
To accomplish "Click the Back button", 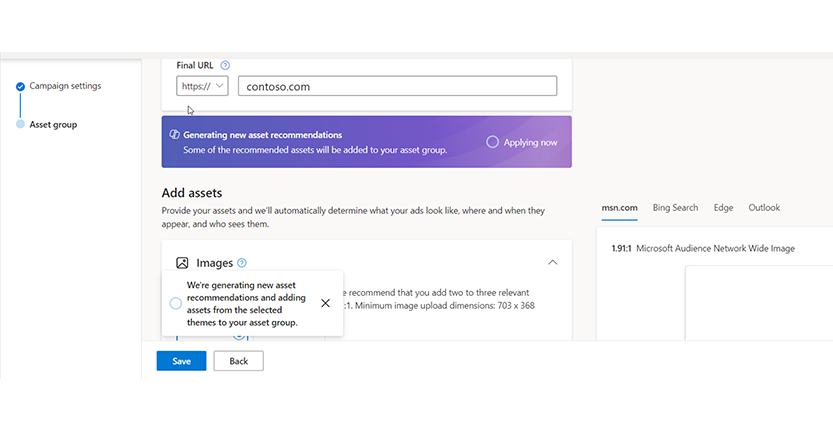I will tap(238, 361).
